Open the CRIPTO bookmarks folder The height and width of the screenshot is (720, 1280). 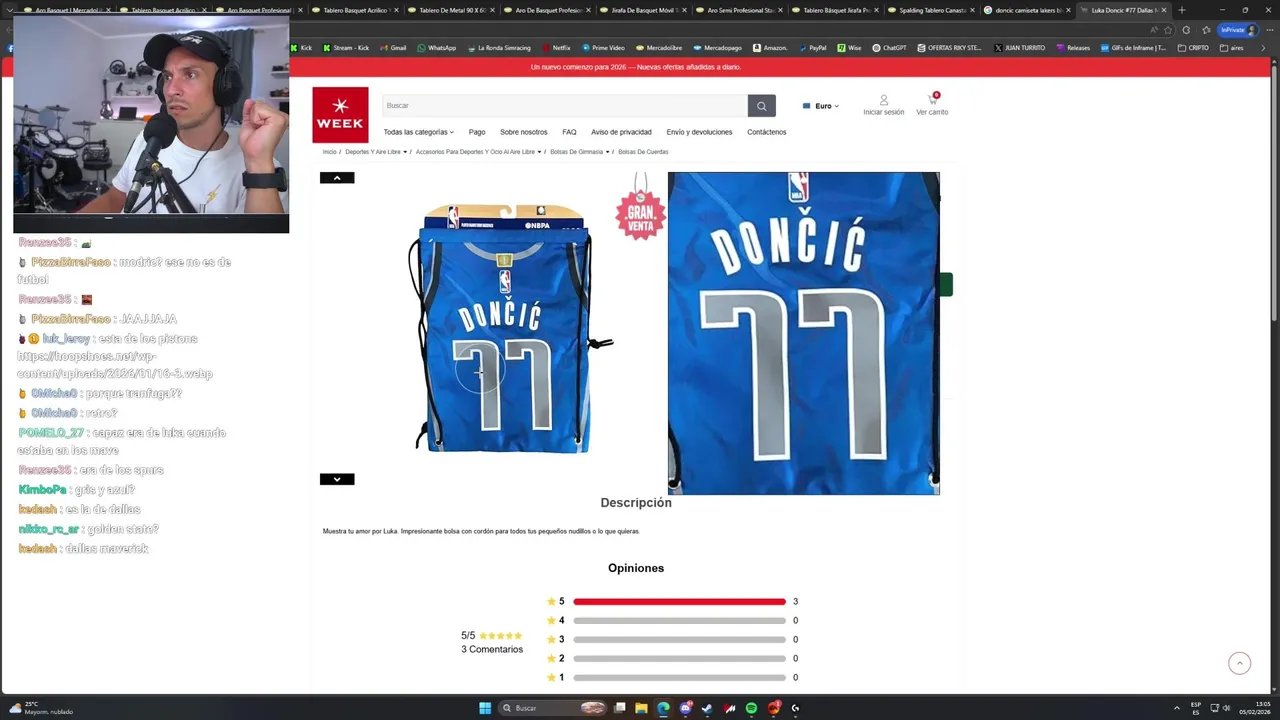(x=1192, y=48)
